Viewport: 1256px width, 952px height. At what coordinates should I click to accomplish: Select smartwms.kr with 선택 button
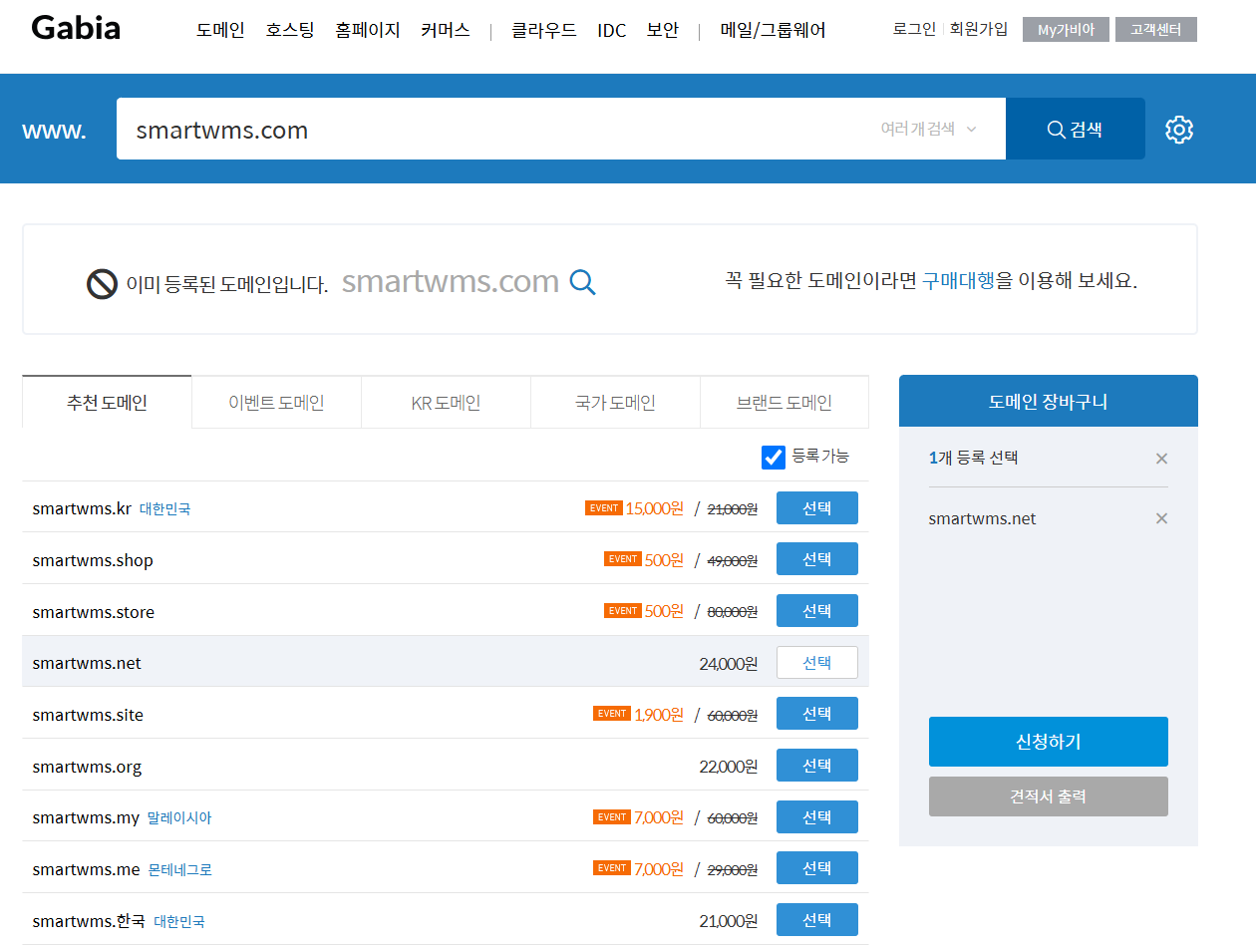click(x=817, y=508)
